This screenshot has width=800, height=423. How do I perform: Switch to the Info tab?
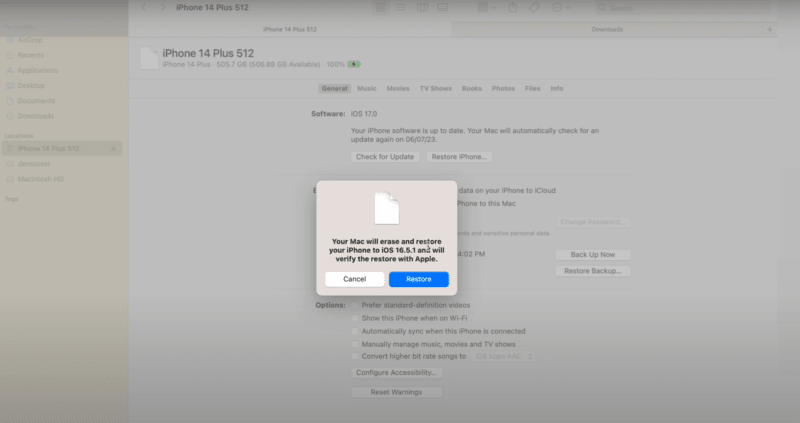pos(557,88)
